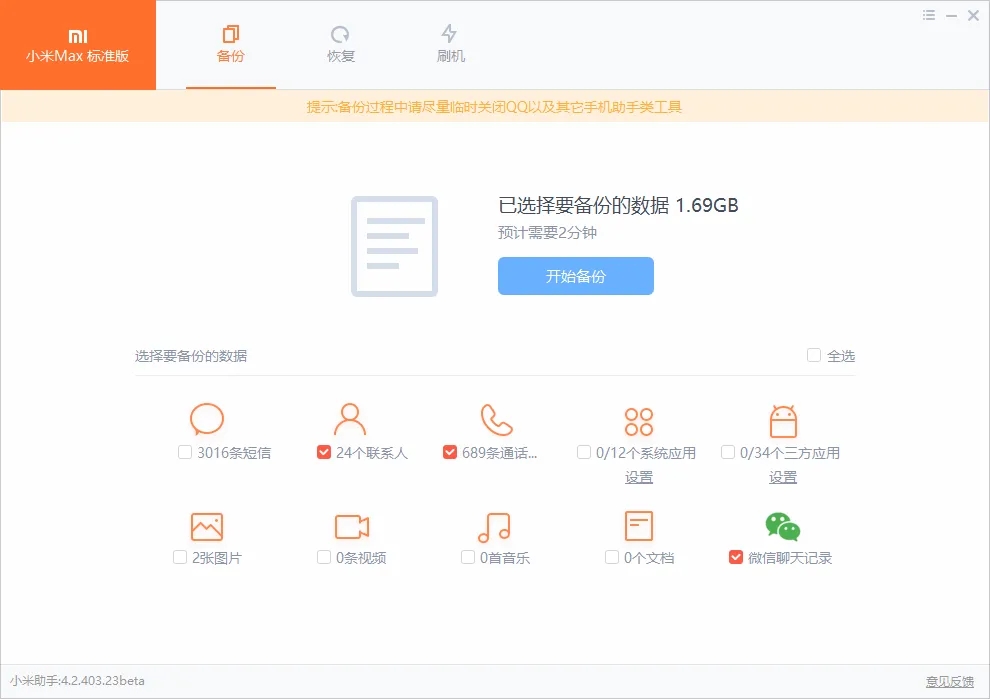This screenshot has height=699, width=990.
Task: Enable the 全选 select-all checkbox
Action: [814, 355]
